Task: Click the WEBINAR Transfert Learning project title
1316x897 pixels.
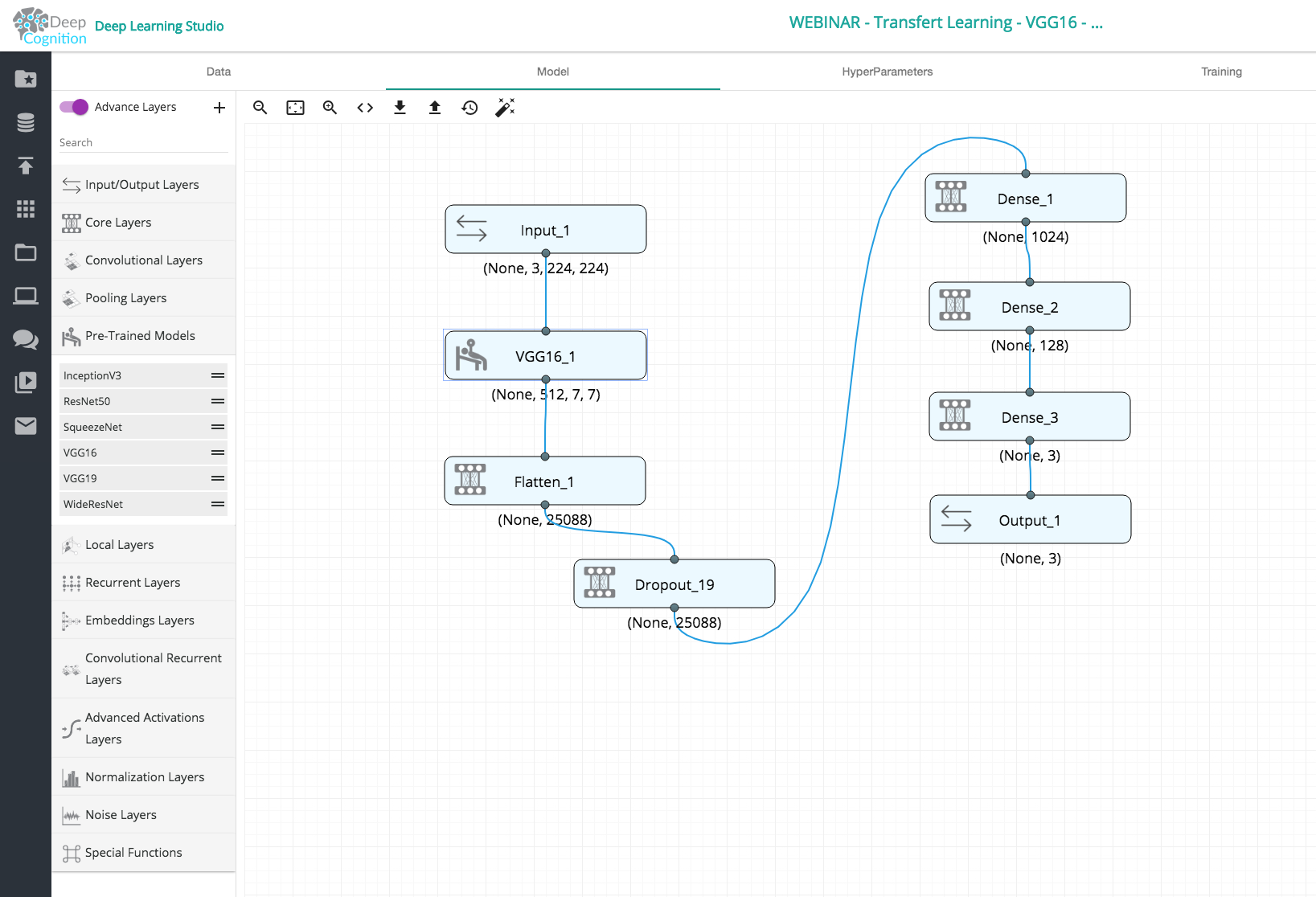Action: tap(945, 23)
